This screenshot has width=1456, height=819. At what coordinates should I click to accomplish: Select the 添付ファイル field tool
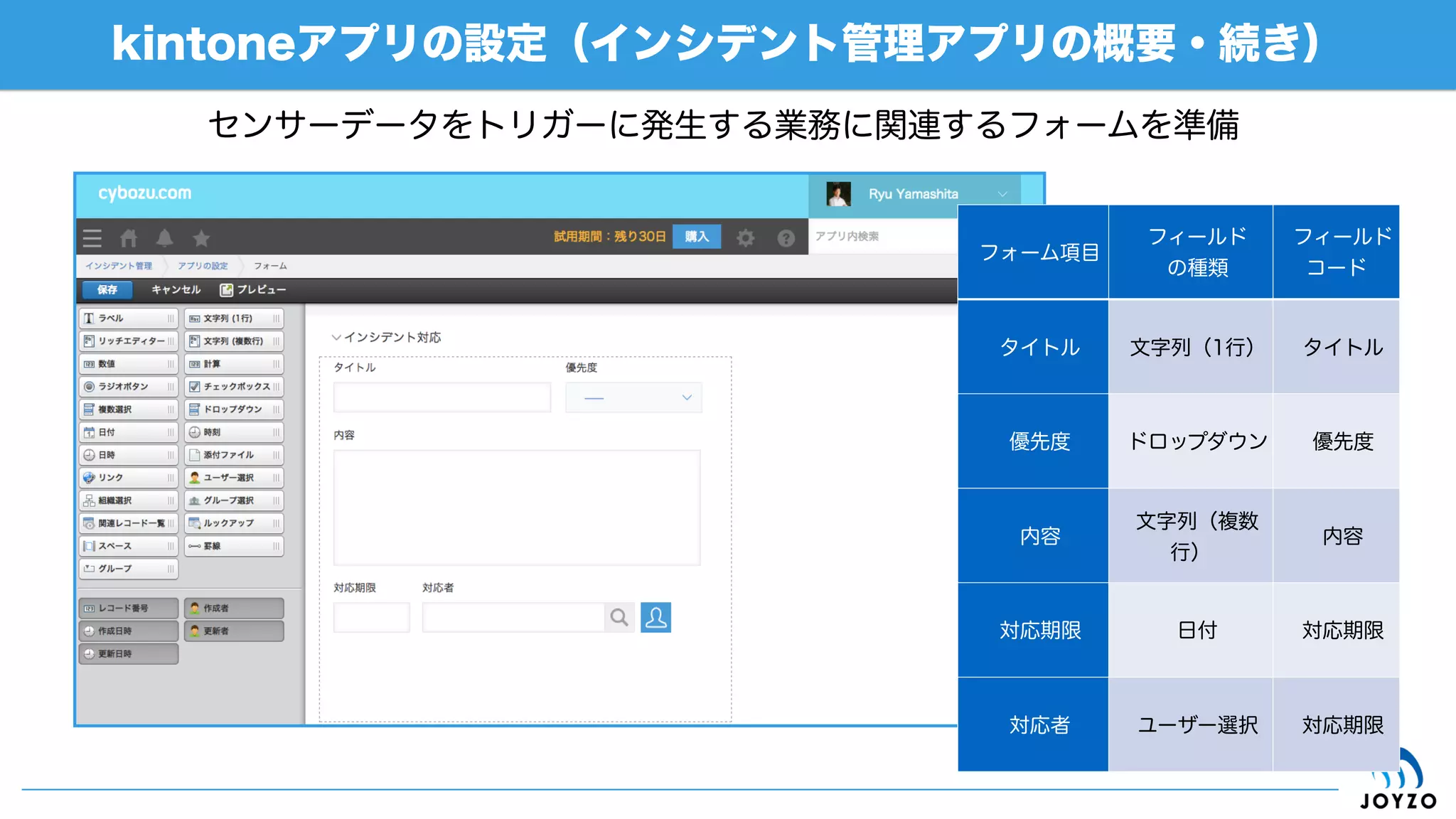[234, 454]
